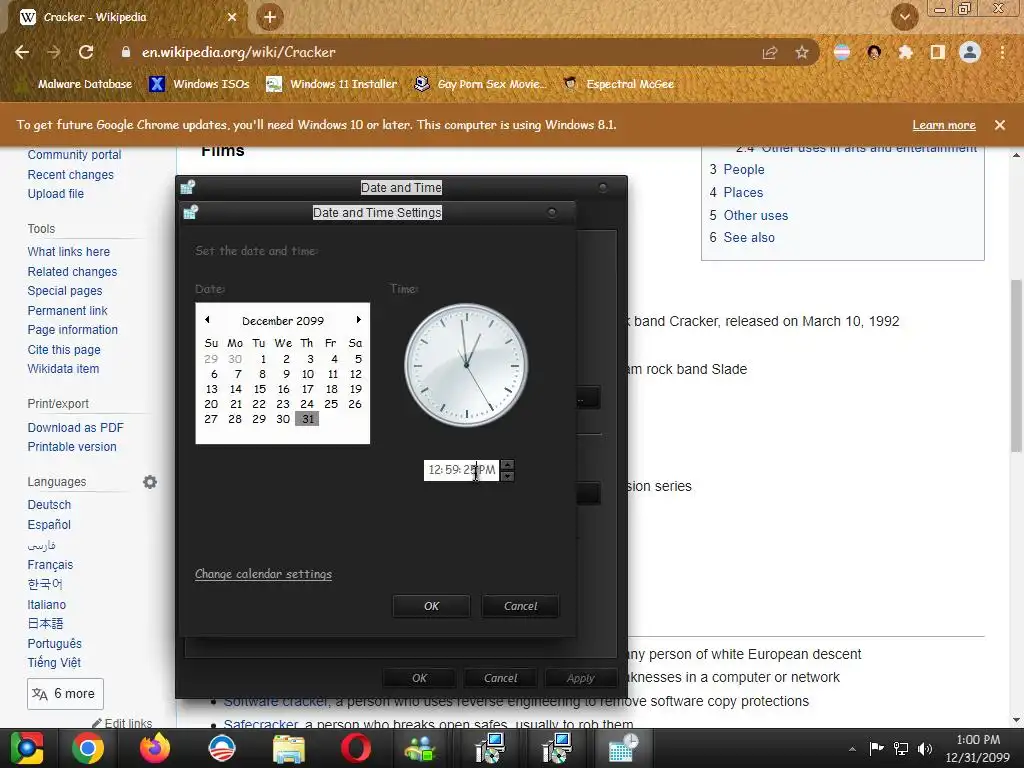Launch Firefox from the taskbar

[155, 748]
